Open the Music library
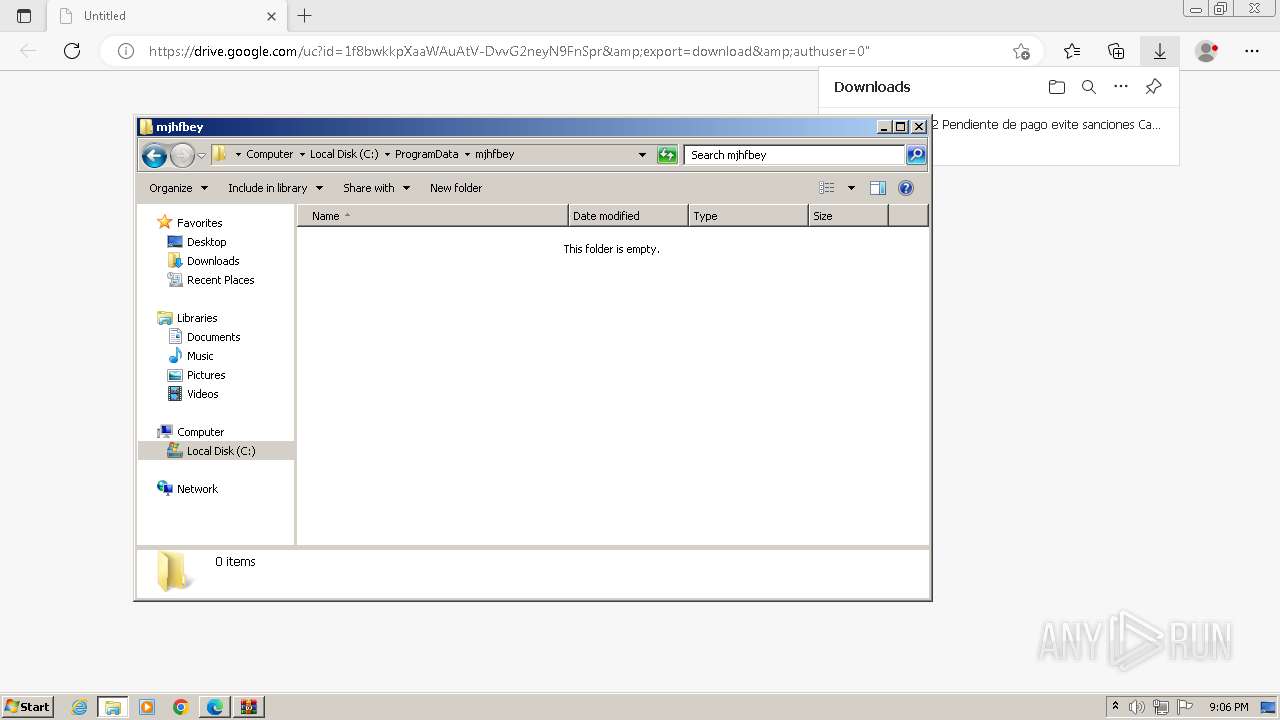The image size is (1280, 720). tap(200, 356)
